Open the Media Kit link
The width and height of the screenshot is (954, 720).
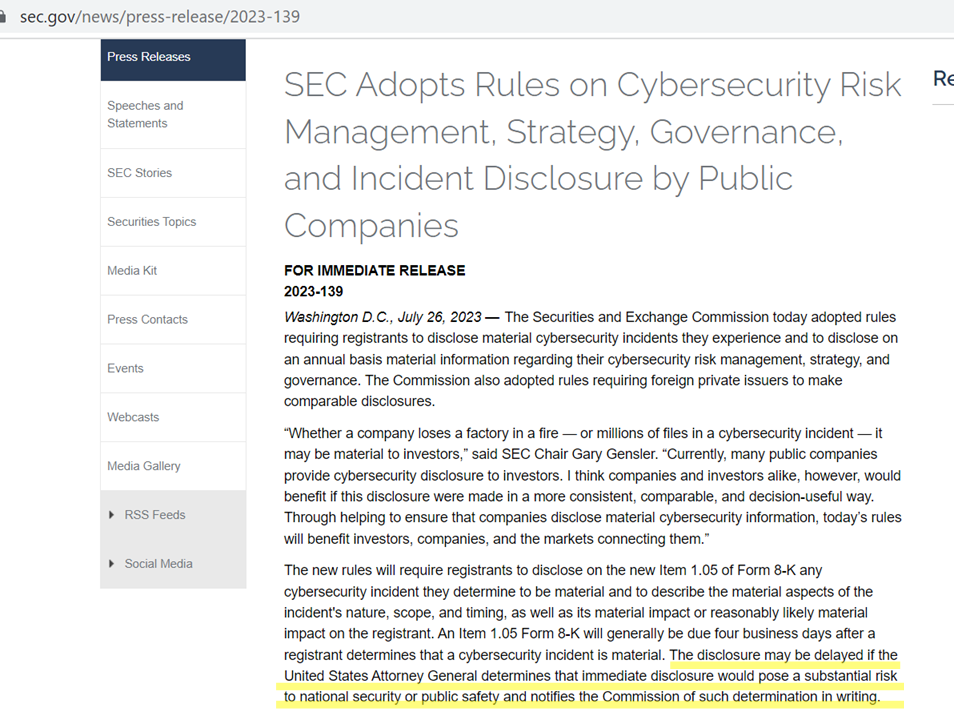coord(132,271)
